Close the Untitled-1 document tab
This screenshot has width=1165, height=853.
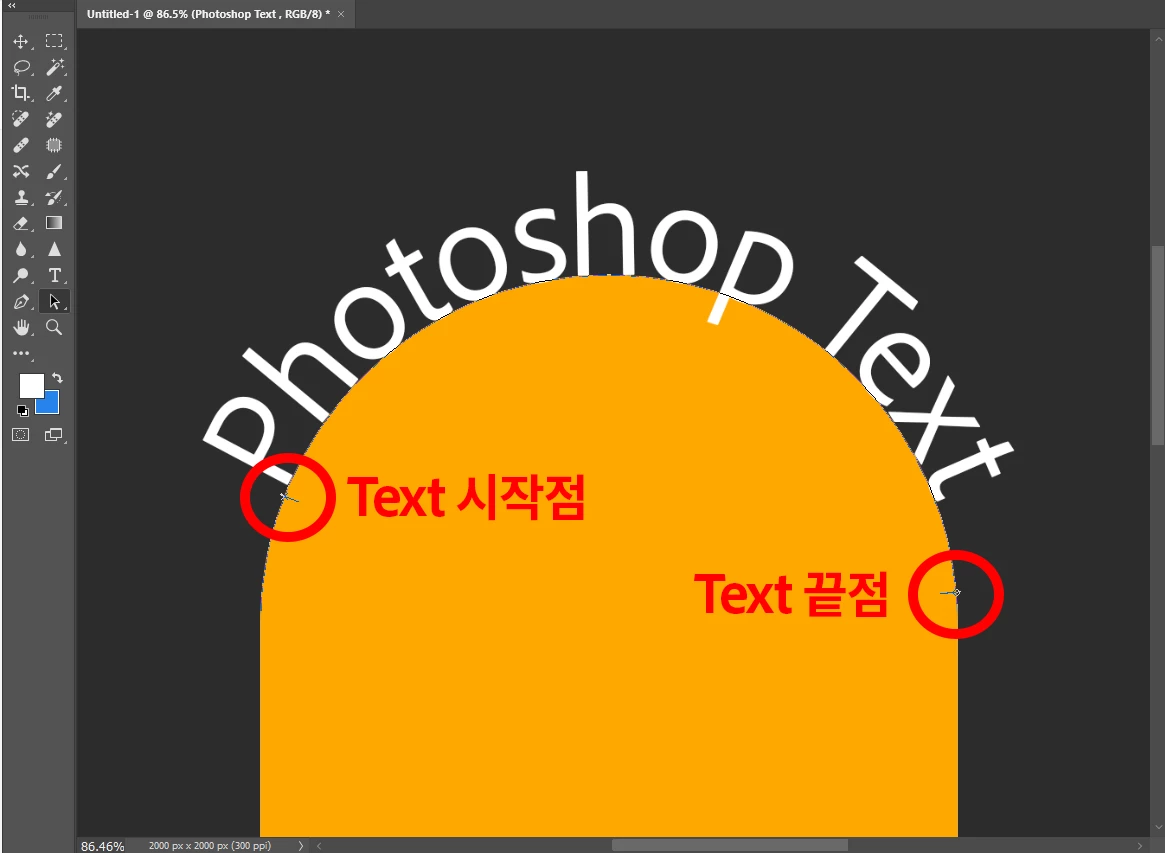point(341,13)
